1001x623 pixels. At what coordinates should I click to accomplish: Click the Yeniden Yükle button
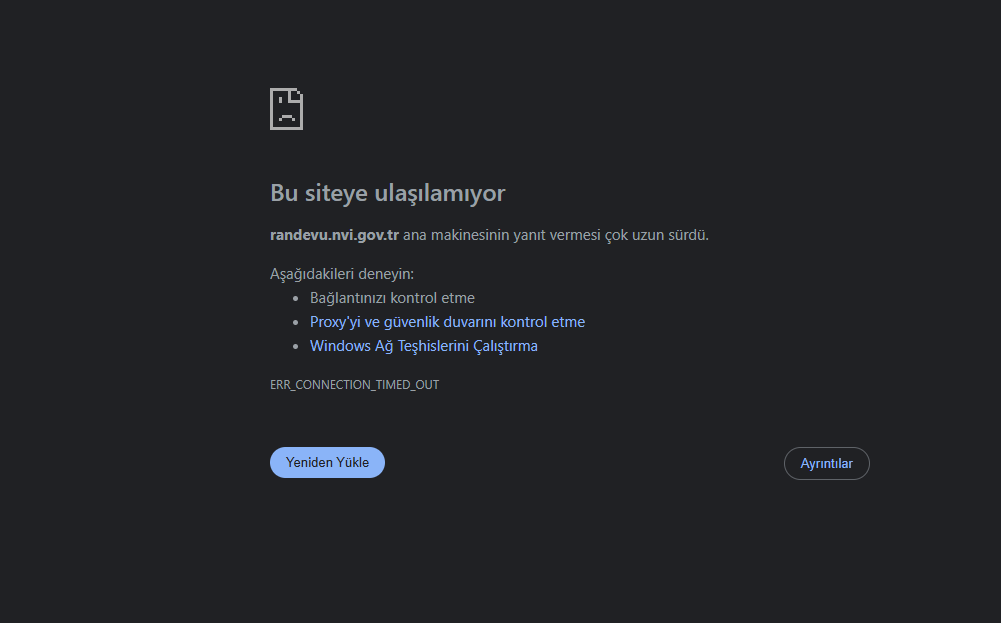tap(327, 462)
